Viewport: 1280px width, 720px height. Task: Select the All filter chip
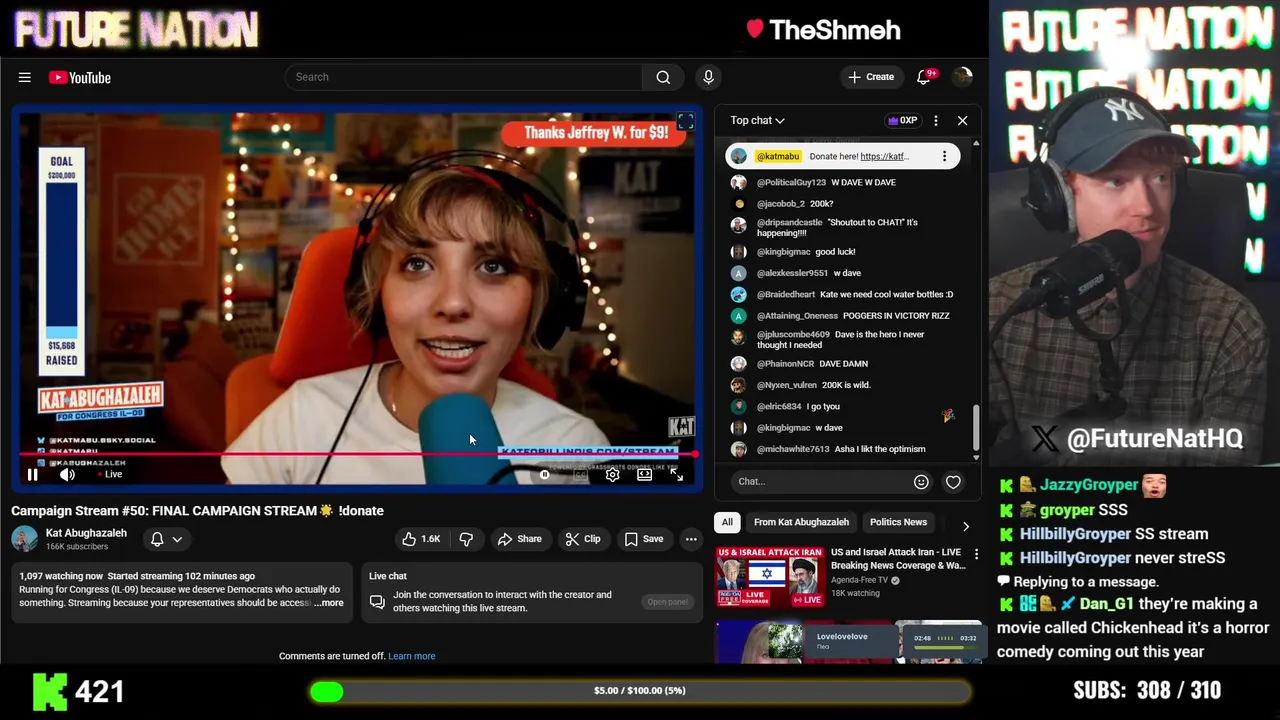pos(727,522)
